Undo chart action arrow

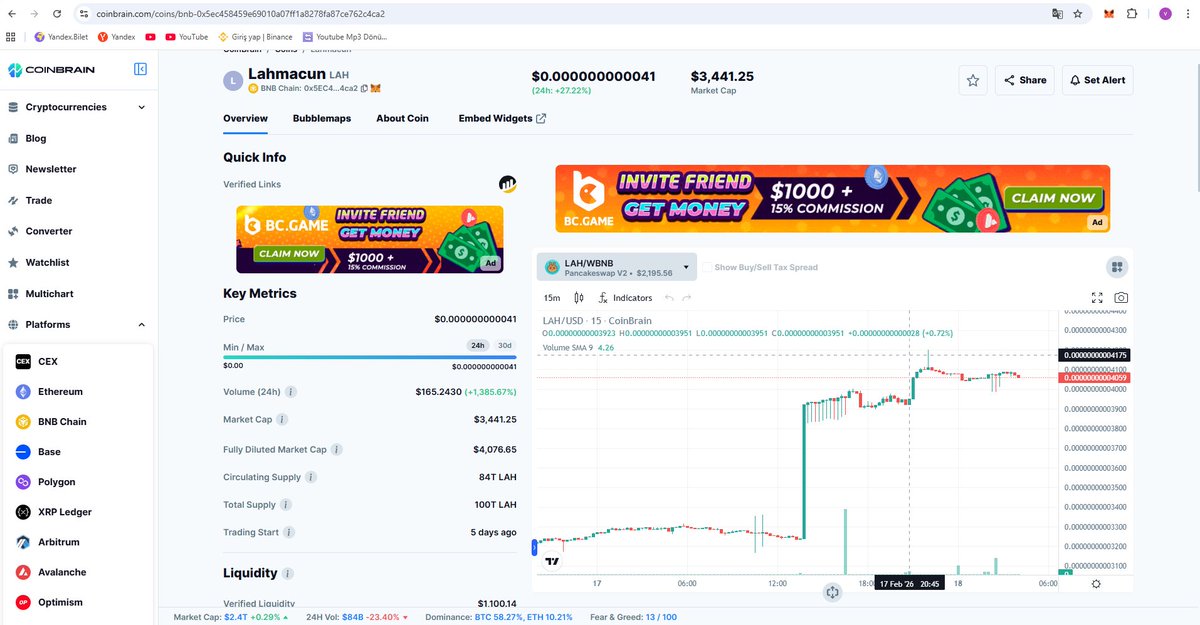tap(669, 298)
